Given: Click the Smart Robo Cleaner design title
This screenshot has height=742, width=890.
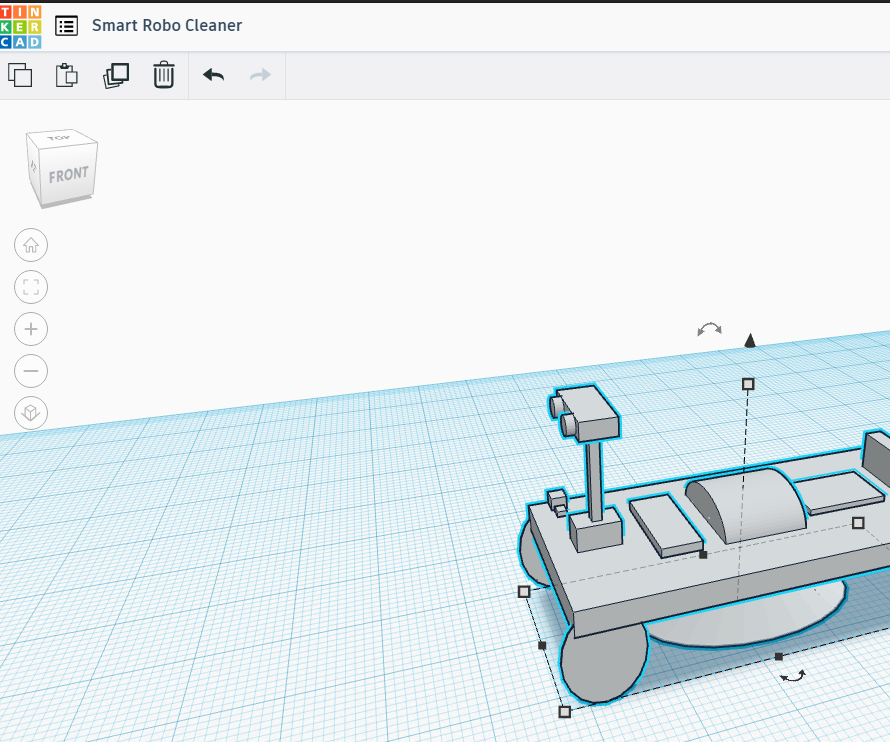Looking at the screenshot, I should pyautogui.click(x=167, y=26).
